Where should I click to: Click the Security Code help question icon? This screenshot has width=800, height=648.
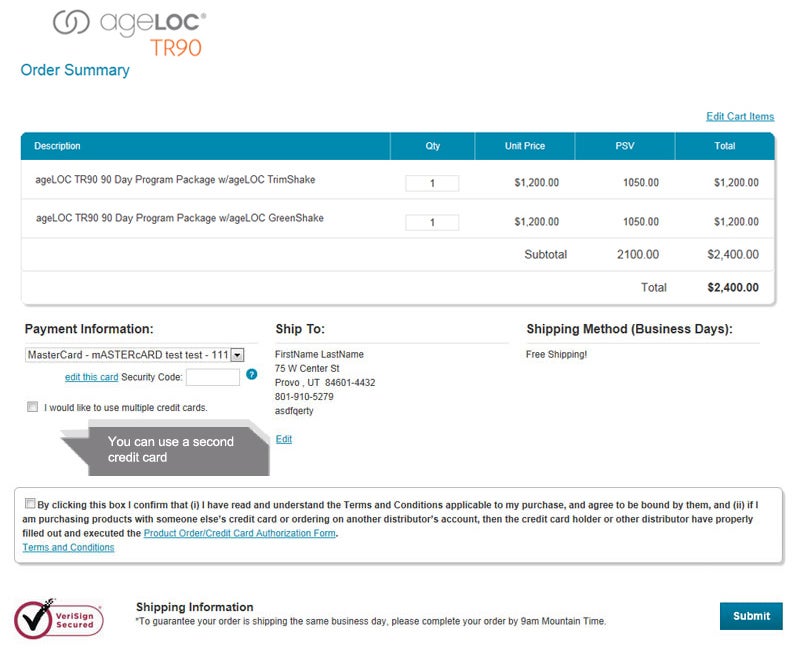tap(252, 375)
